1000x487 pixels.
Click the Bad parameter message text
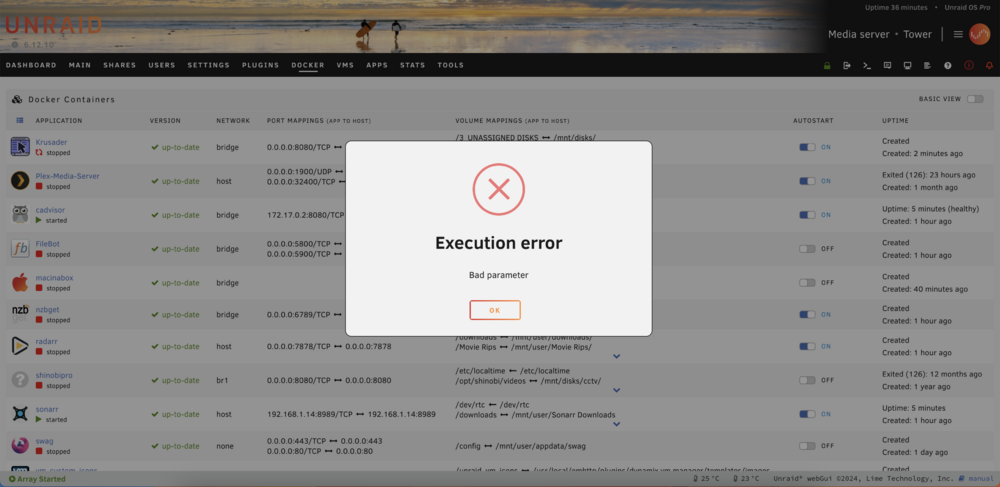point(499,275)
